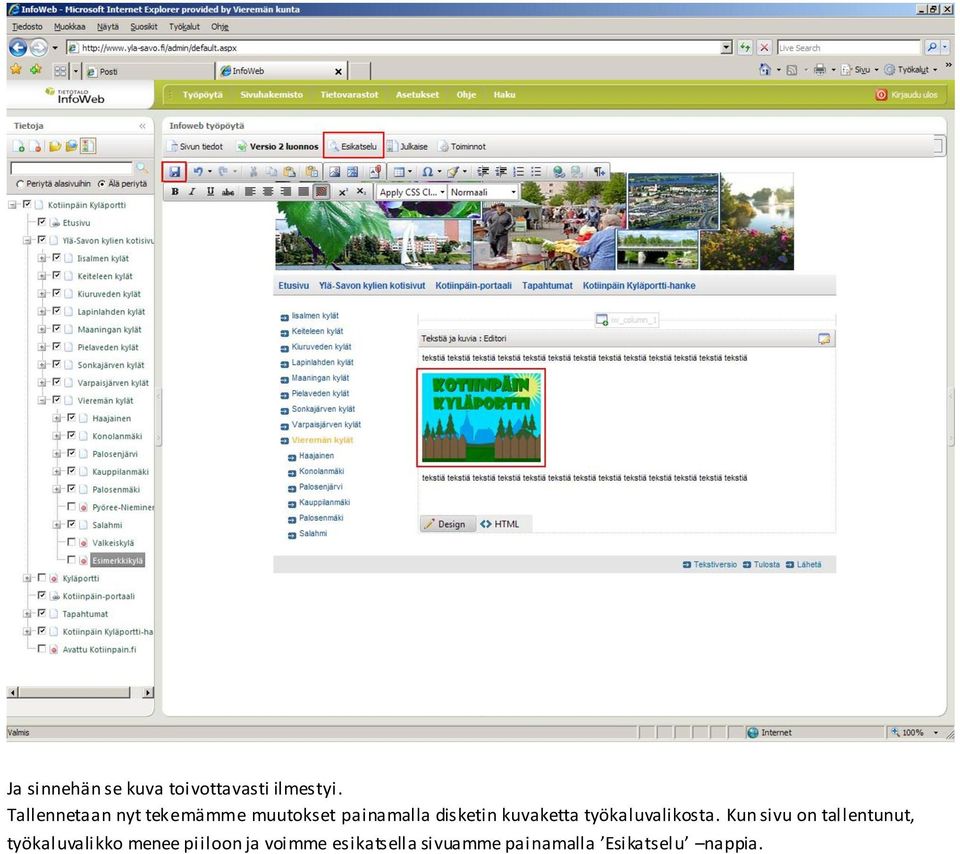960x854 pixels.
Task: Open the Tietovarastot menu
Action: click(350, 95)
